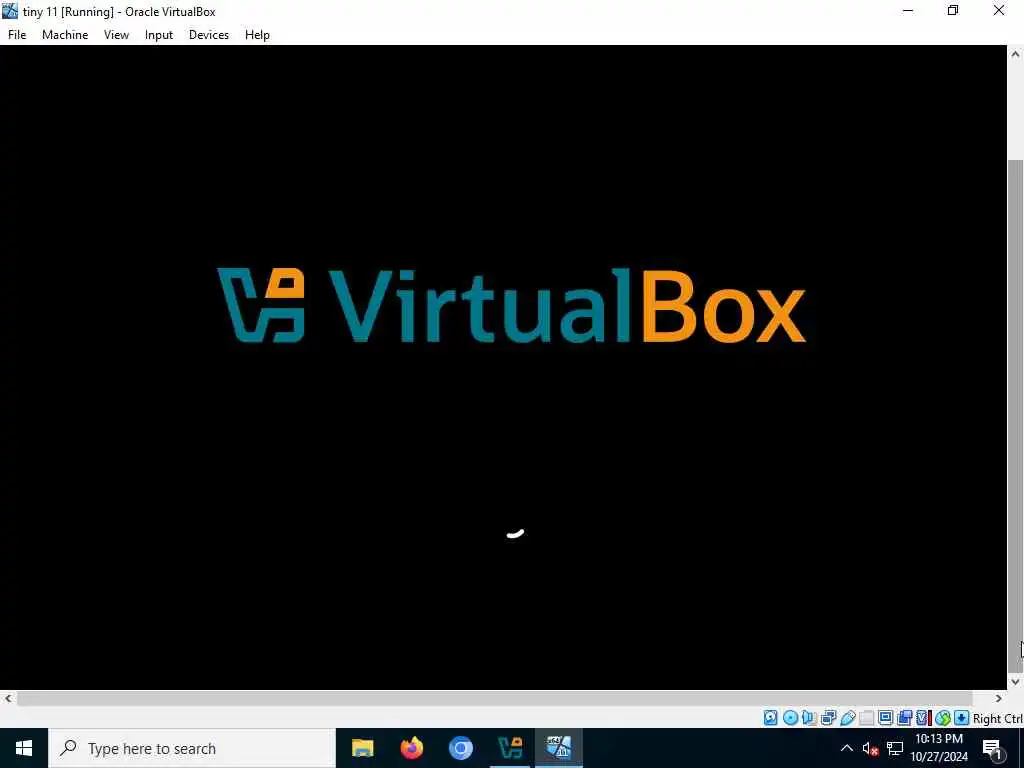Image resolution: width=1024 pixels, height=768 pixels.
Task: Click the horizontal scrollbar right arrow
Action: tap(999, 698)
